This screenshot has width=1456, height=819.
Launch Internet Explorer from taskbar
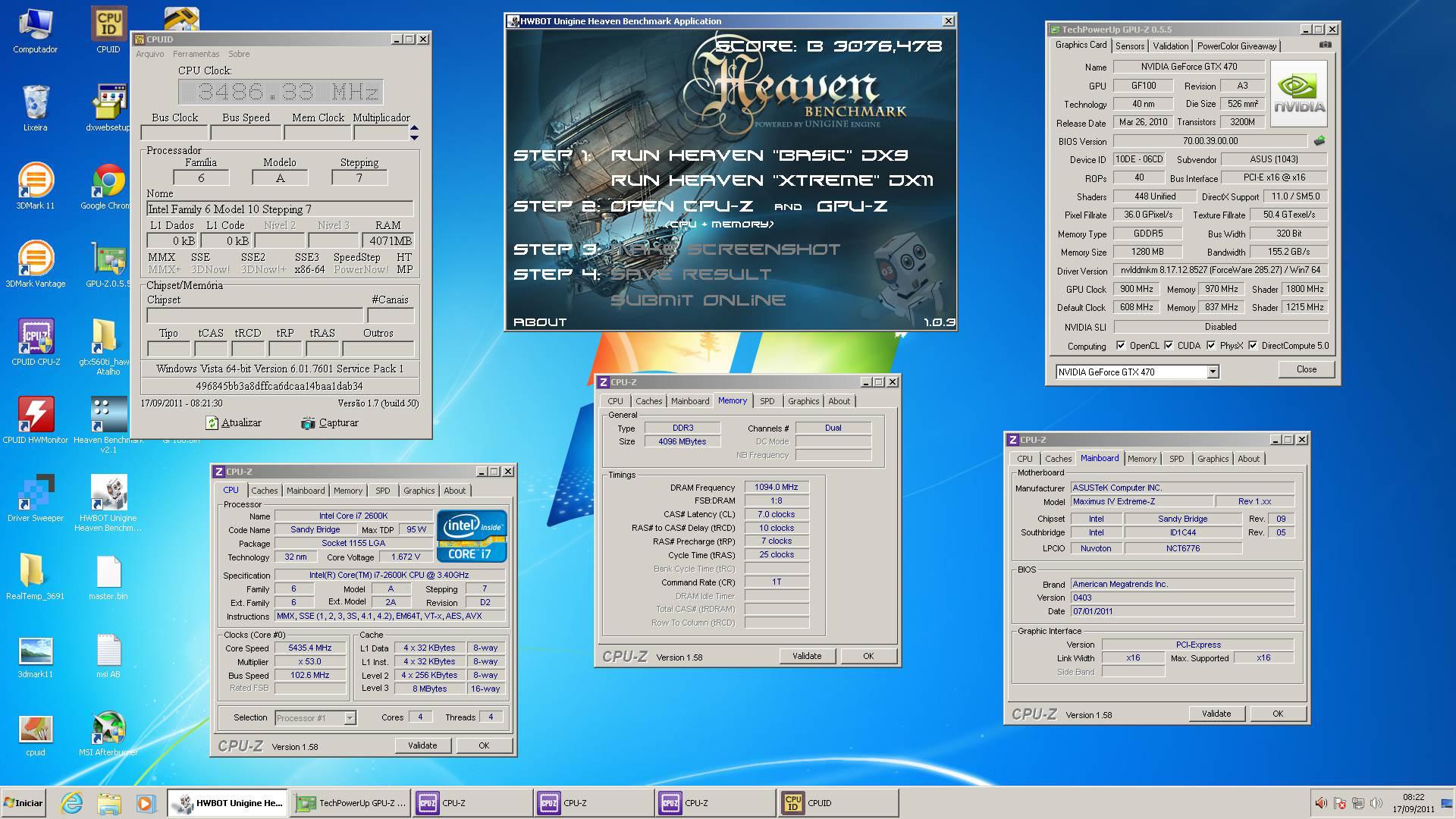tap(71, 803)
